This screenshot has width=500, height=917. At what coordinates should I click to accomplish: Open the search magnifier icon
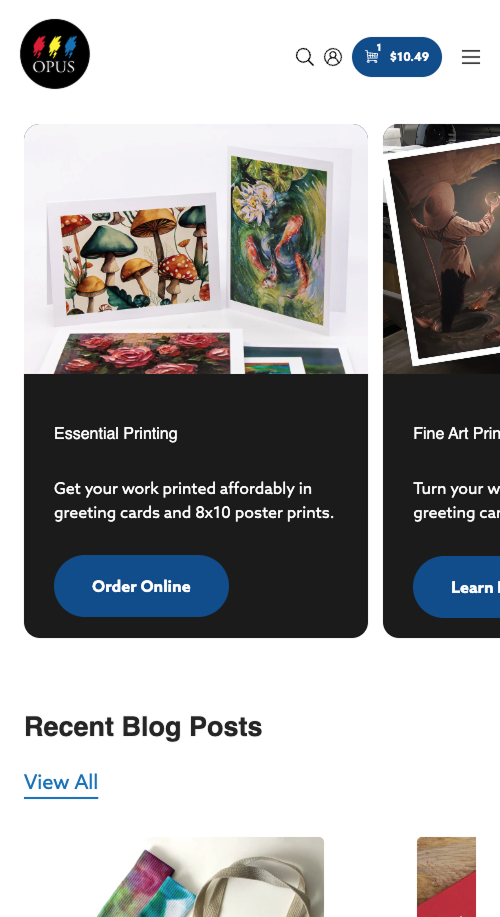(x=305, y=57)
